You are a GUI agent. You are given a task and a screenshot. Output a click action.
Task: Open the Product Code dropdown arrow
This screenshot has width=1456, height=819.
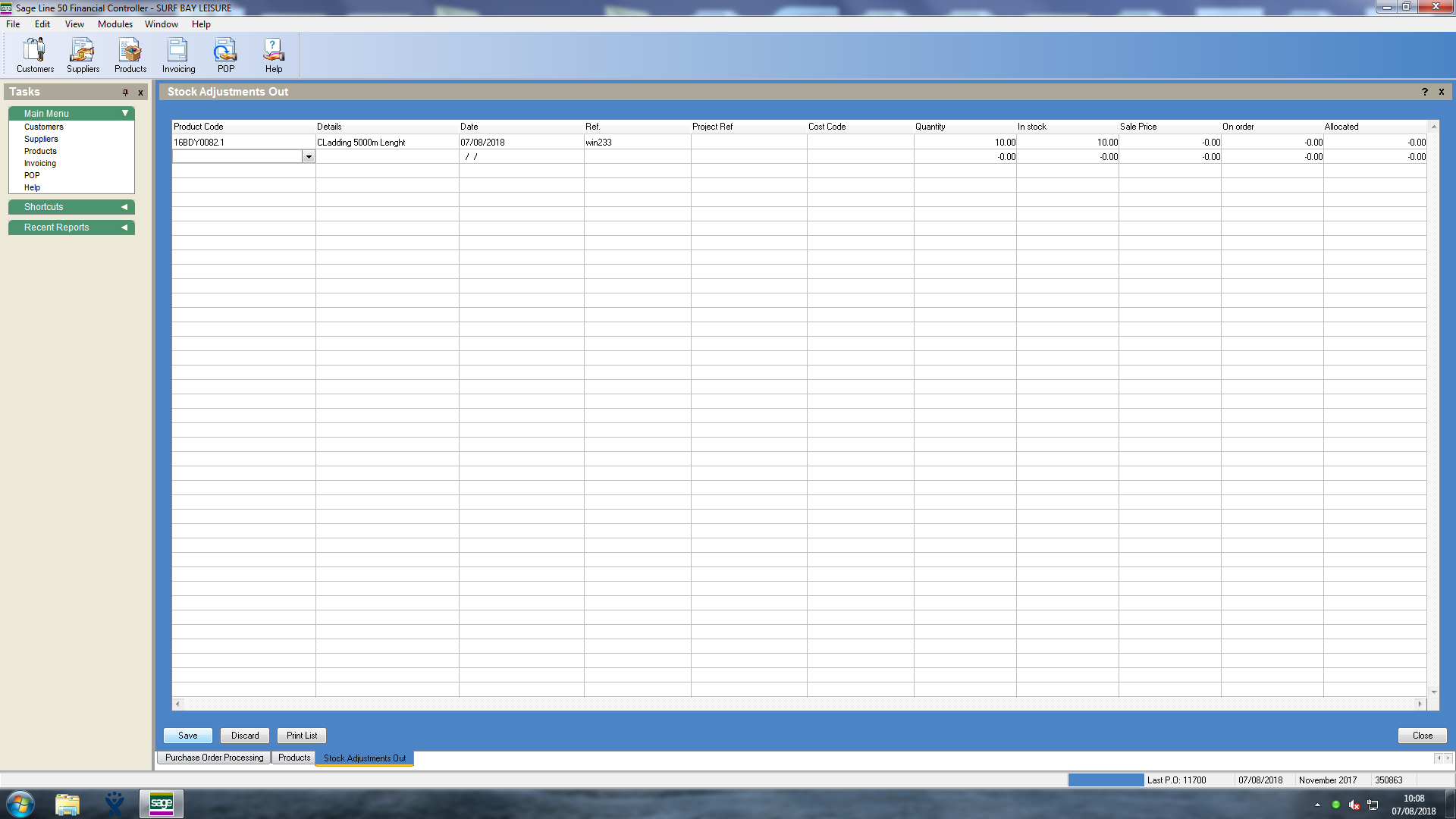tap(309, 157)
